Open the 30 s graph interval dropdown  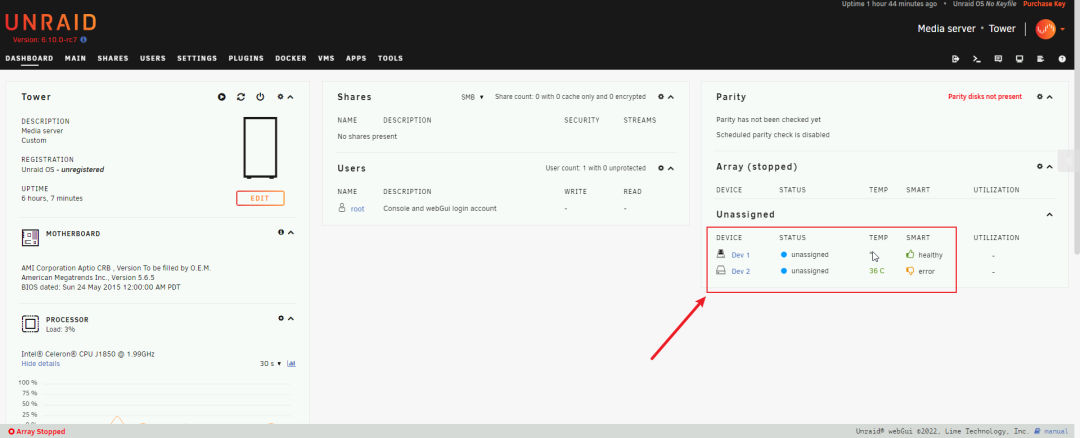[x=270, y=363]
